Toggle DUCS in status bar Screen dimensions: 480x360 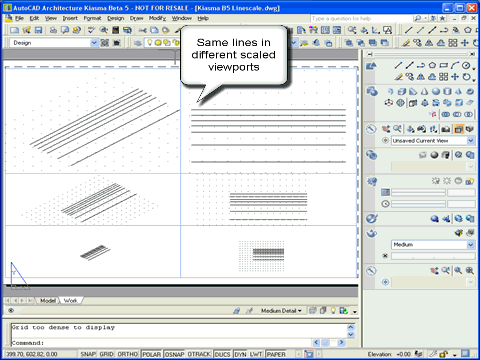coord(222,354)
